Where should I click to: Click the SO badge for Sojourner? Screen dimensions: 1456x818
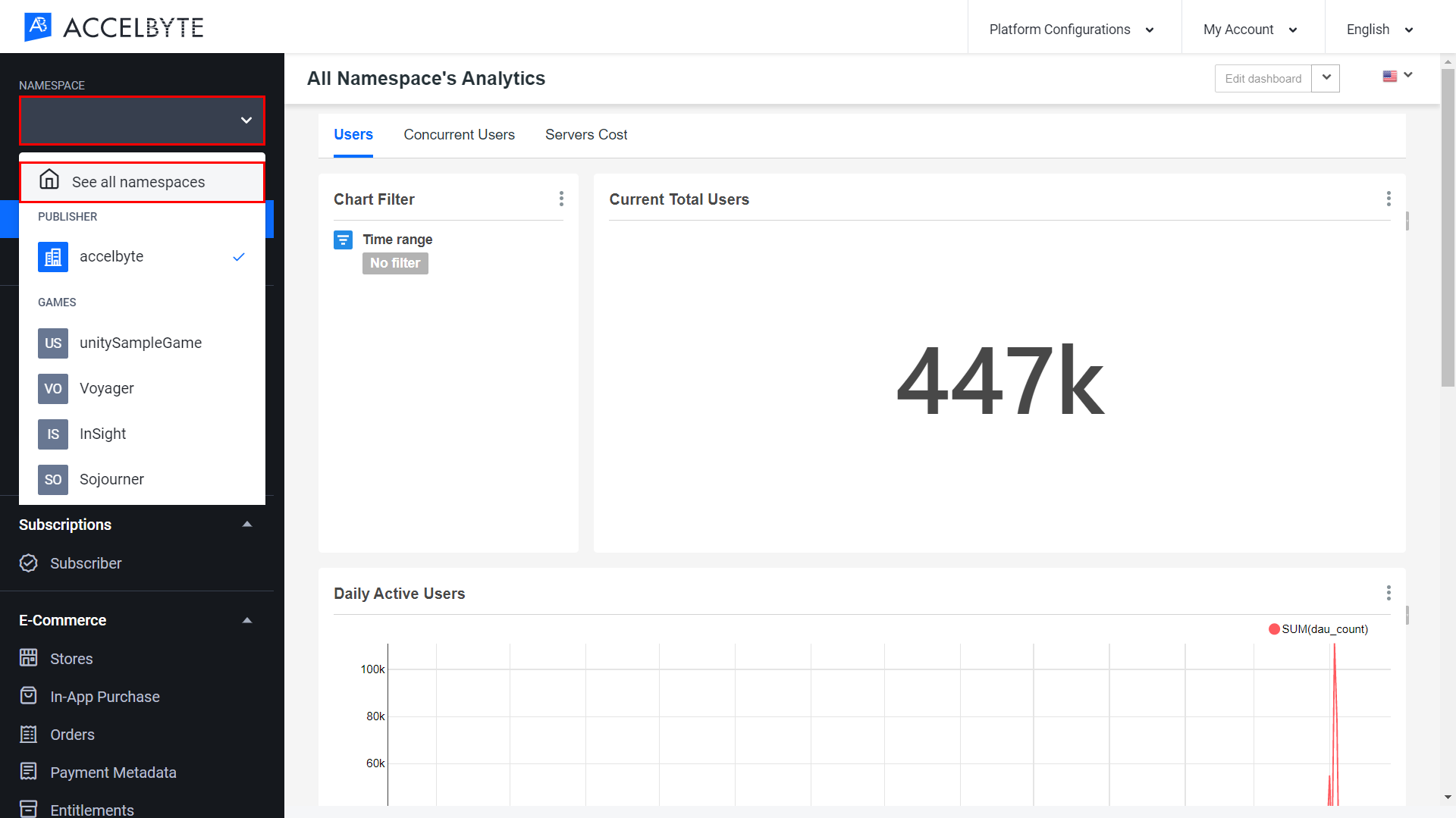tap(53, 480)
